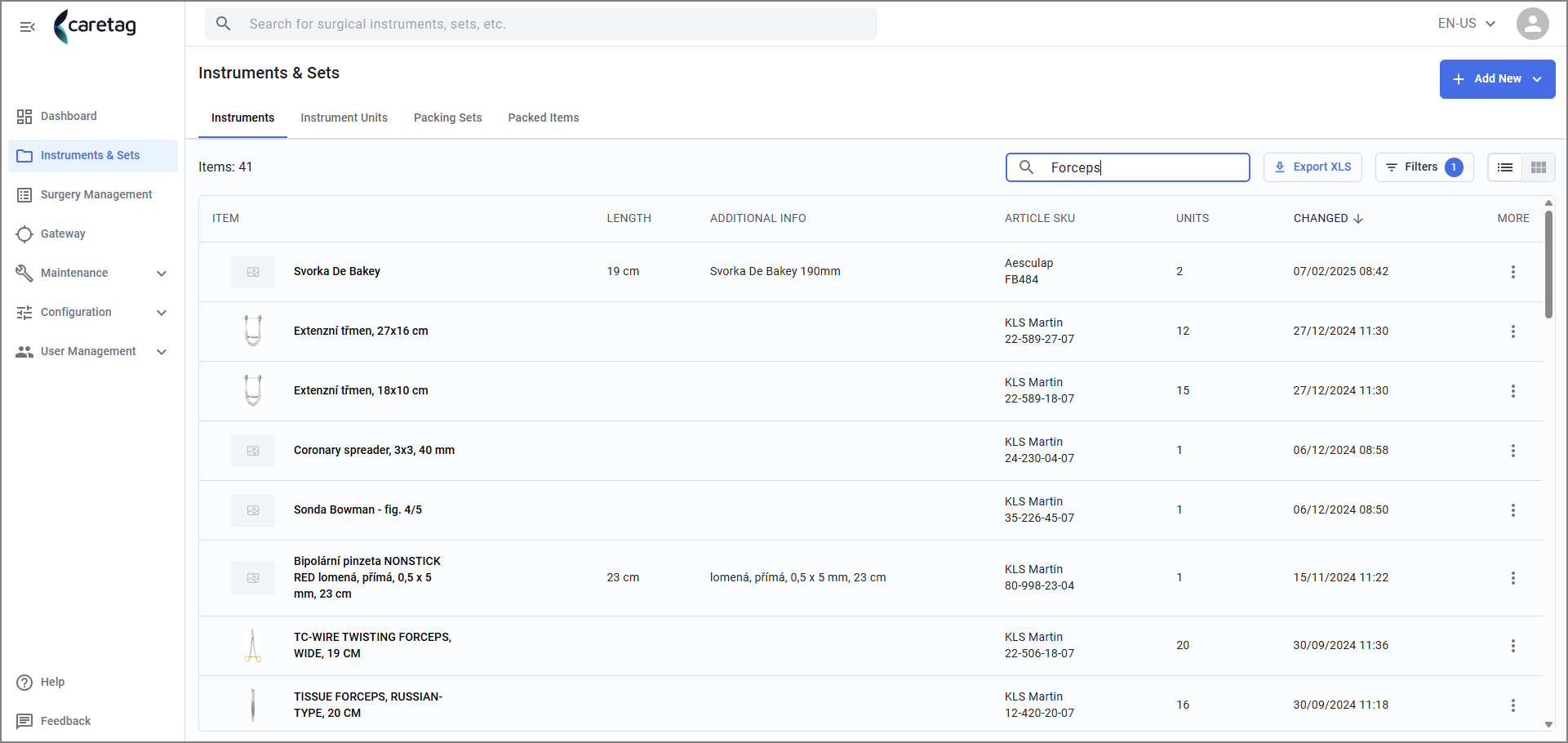This screenshot has width=1568, height=743.
Task: Open more options for TISSUE FORCEPS row
Action: (1512, 705)
